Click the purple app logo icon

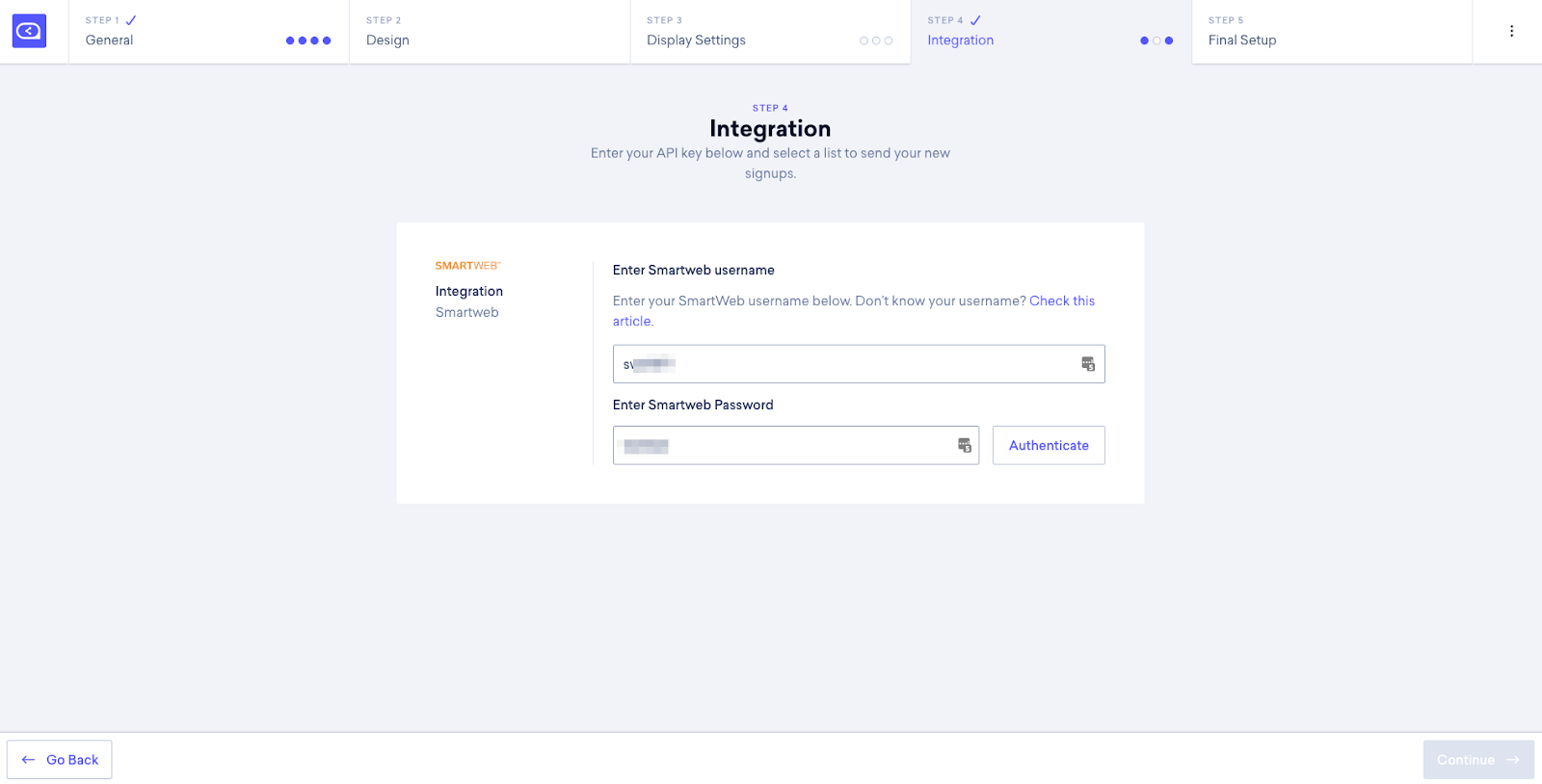tap(29, 32)
